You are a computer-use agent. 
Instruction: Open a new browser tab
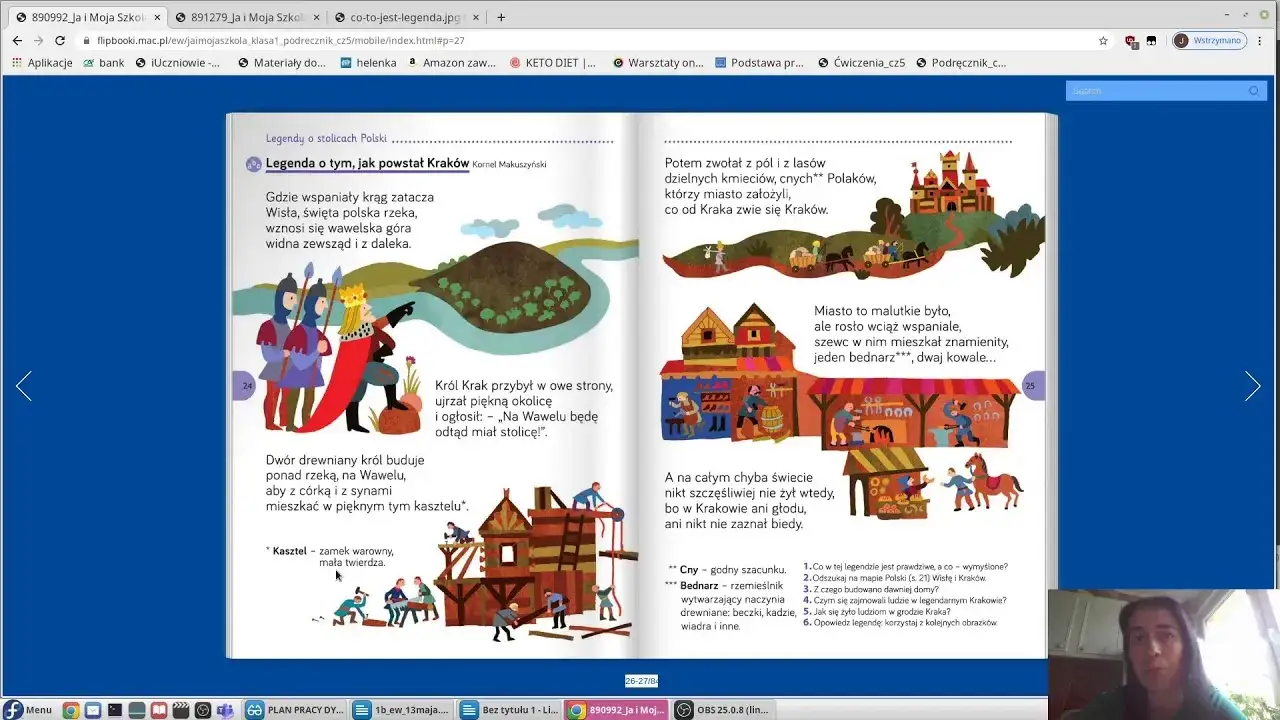pos(501,17)
